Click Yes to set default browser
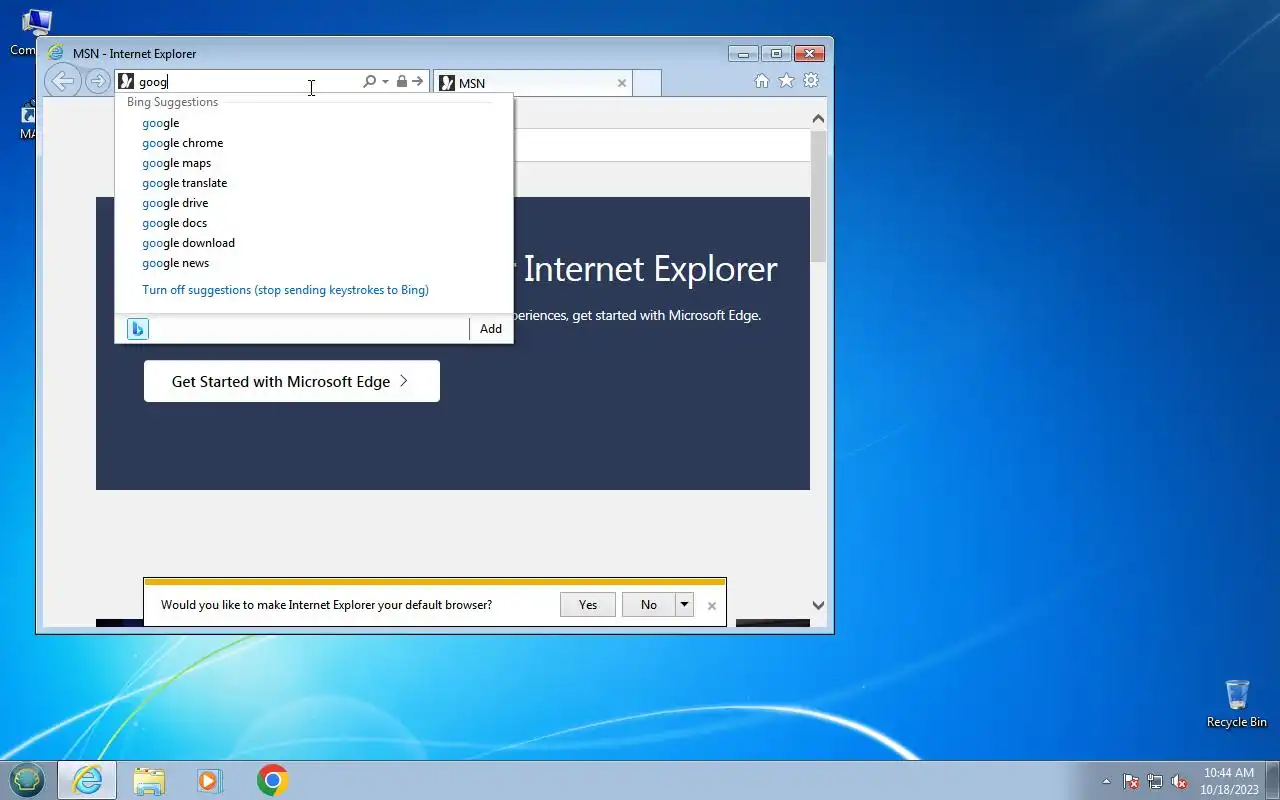1280x800 pixels. (588, 604)
